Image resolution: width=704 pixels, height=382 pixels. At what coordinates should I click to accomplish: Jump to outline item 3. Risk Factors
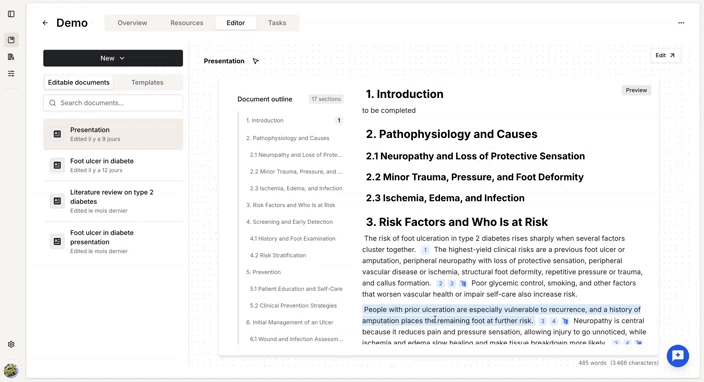290,205
